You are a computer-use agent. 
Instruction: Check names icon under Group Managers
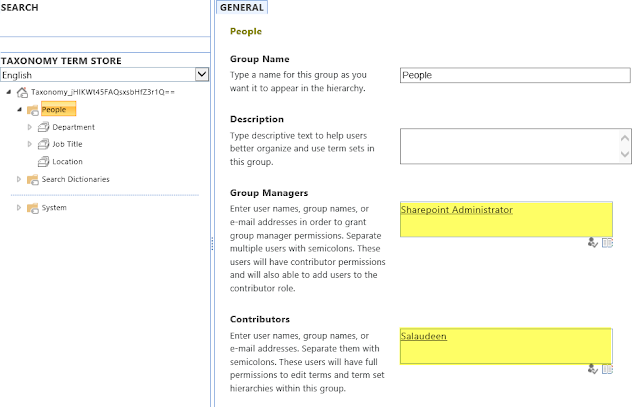593,242
